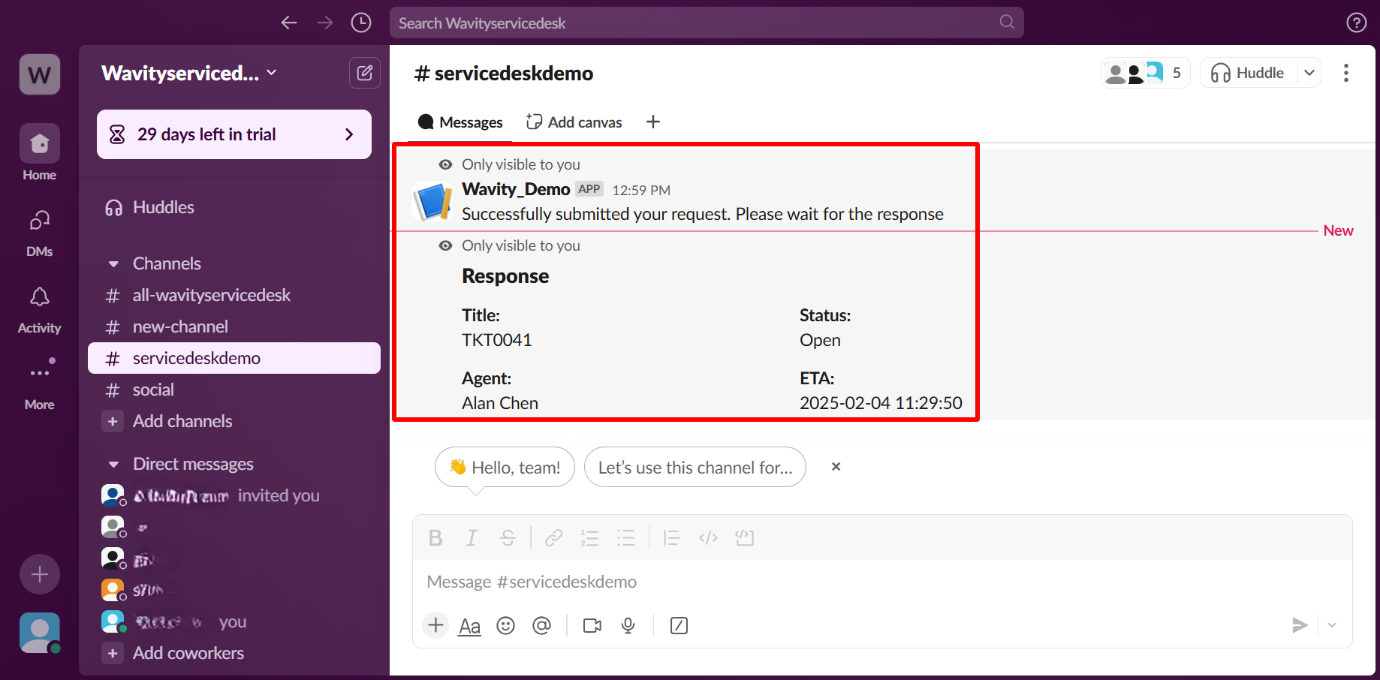This screenshot has height=680, width=1380.
Task: Toggle the Aa formatting toolbar
Action: [x=469, y=626]
